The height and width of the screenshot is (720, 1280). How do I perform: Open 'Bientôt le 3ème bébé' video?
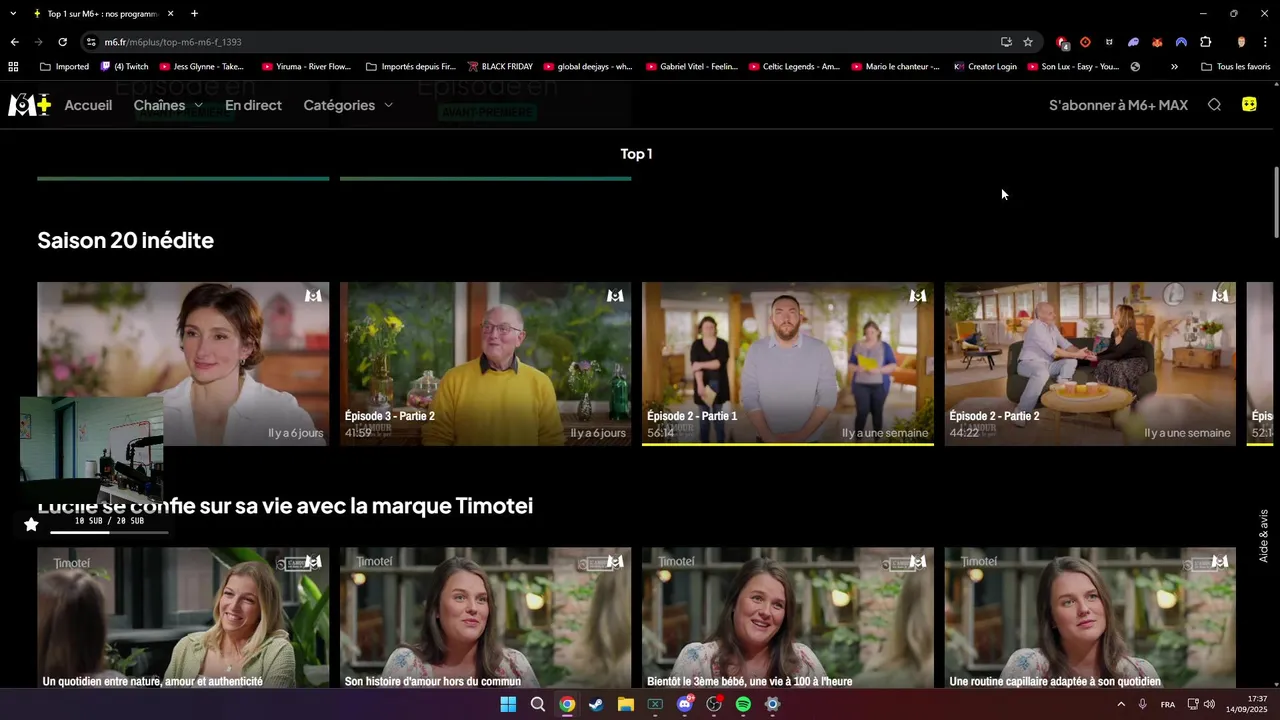[x=788, y=618]
